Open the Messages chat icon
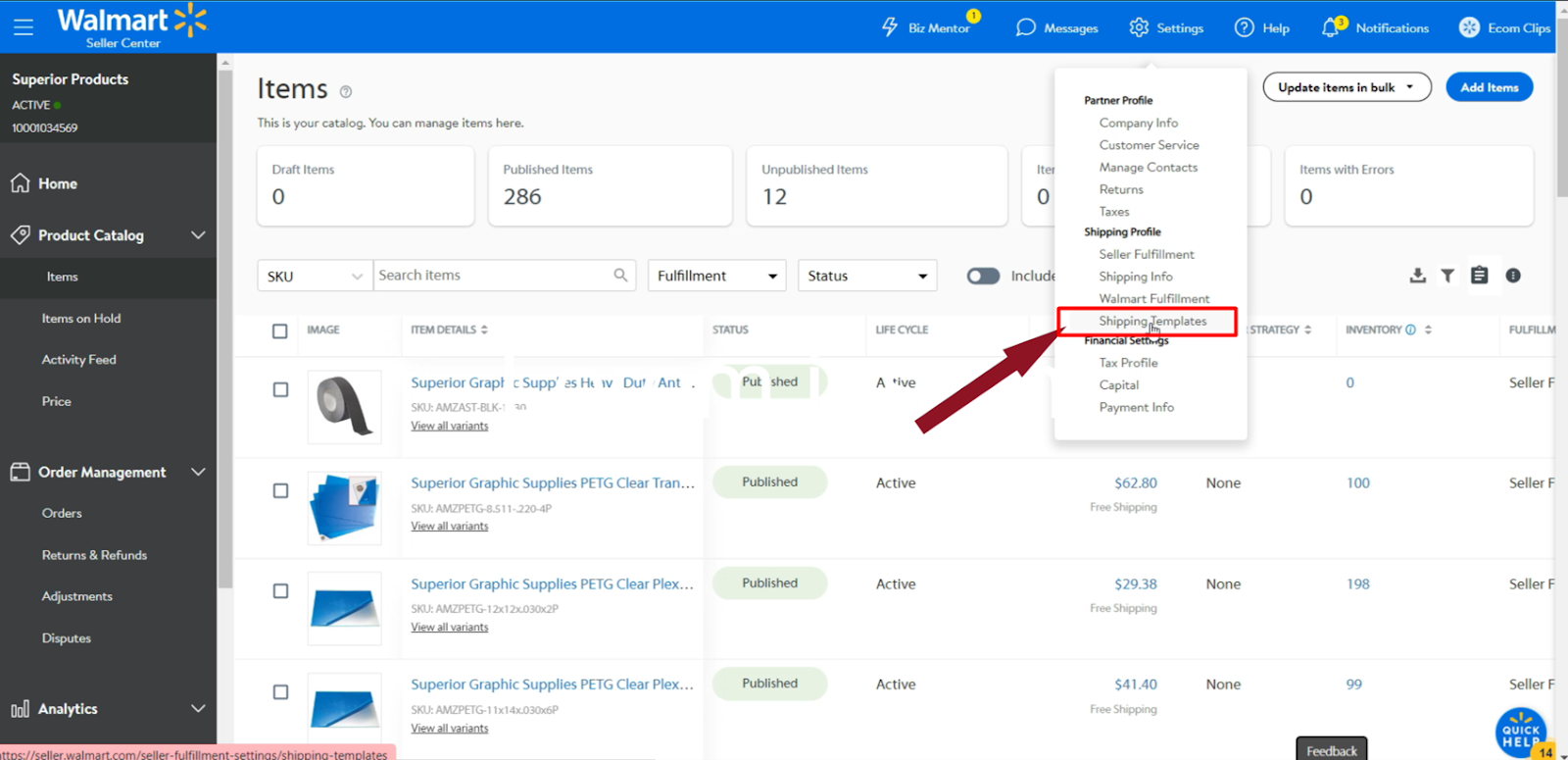Viewport: 1568px width, 760px height. pyautogui.click(x=1025, y=27)
